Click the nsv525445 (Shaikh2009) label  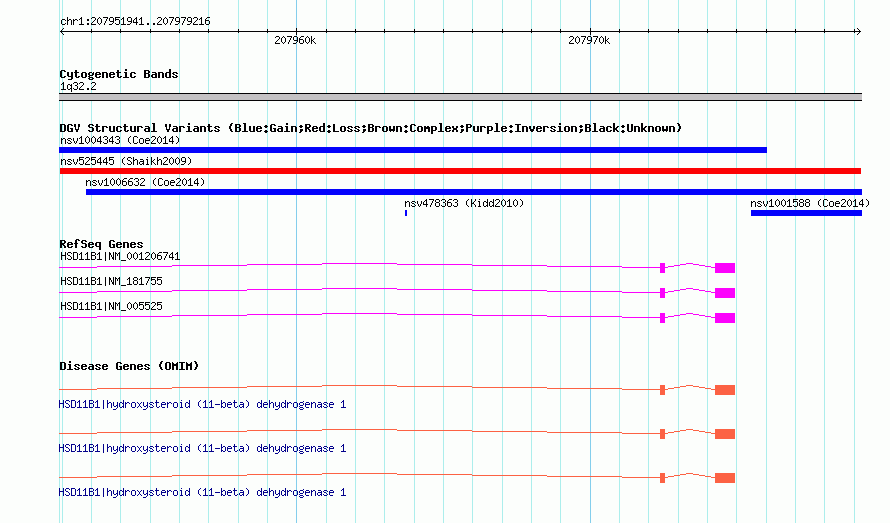126,161
